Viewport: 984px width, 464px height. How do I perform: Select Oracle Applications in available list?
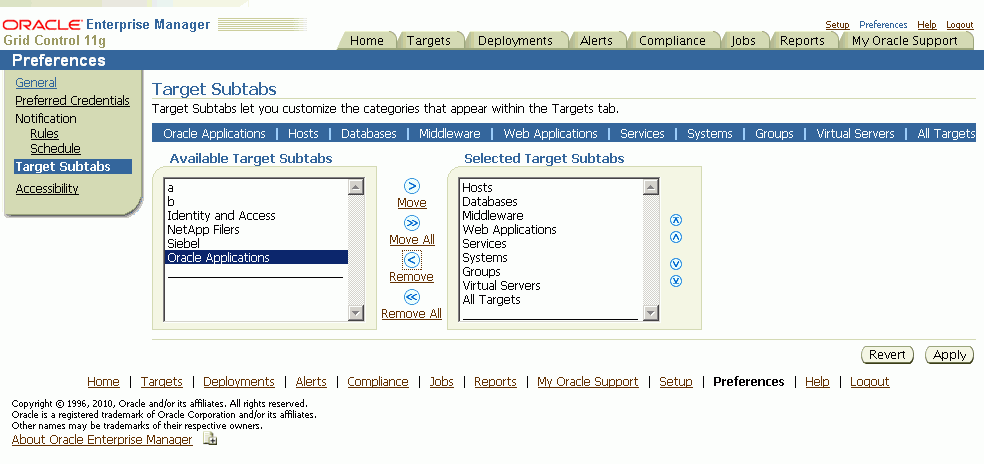click(x=256, y=257)
